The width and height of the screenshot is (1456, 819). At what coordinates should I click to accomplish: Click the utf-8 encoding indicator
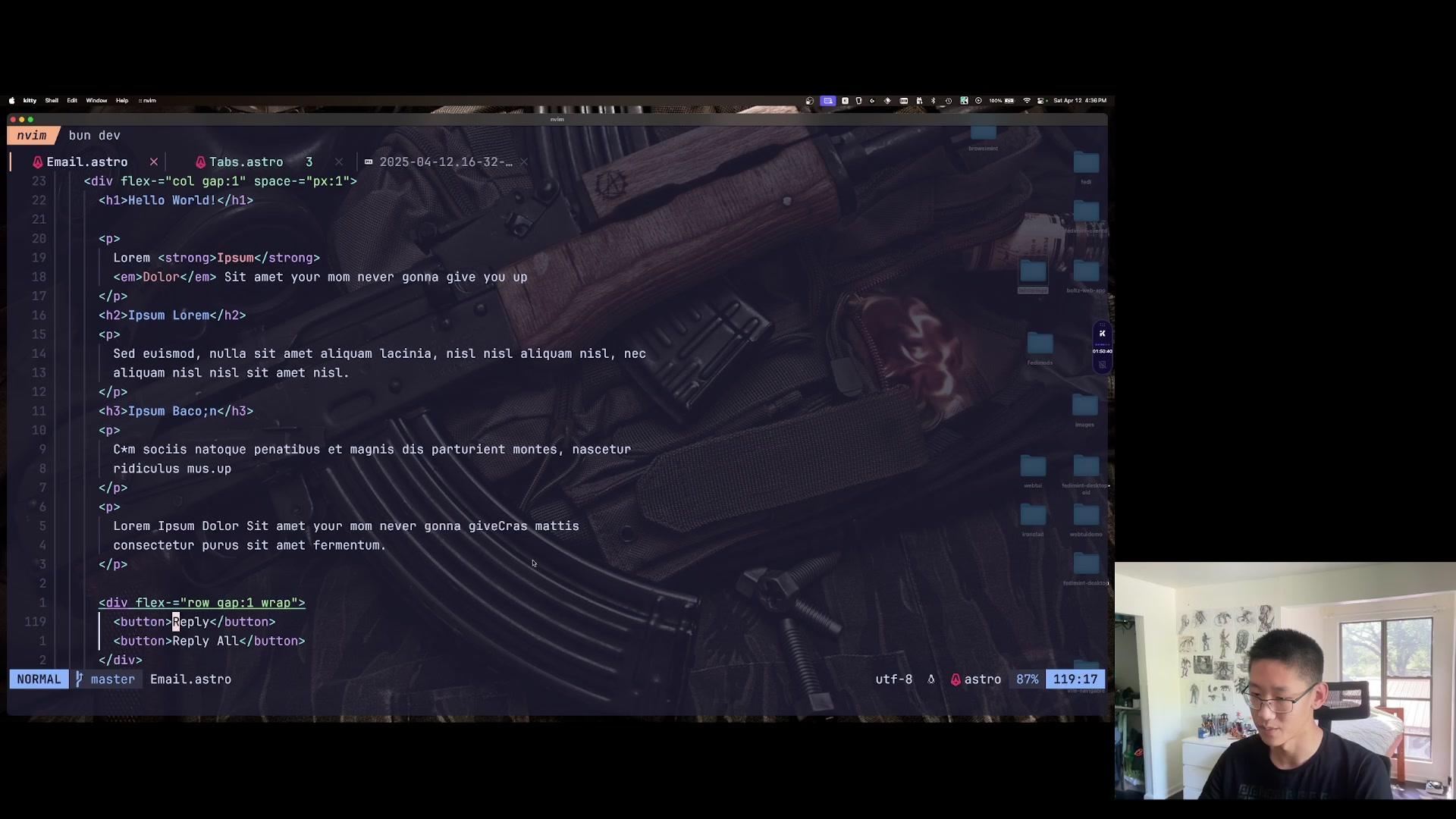point(893,679)
